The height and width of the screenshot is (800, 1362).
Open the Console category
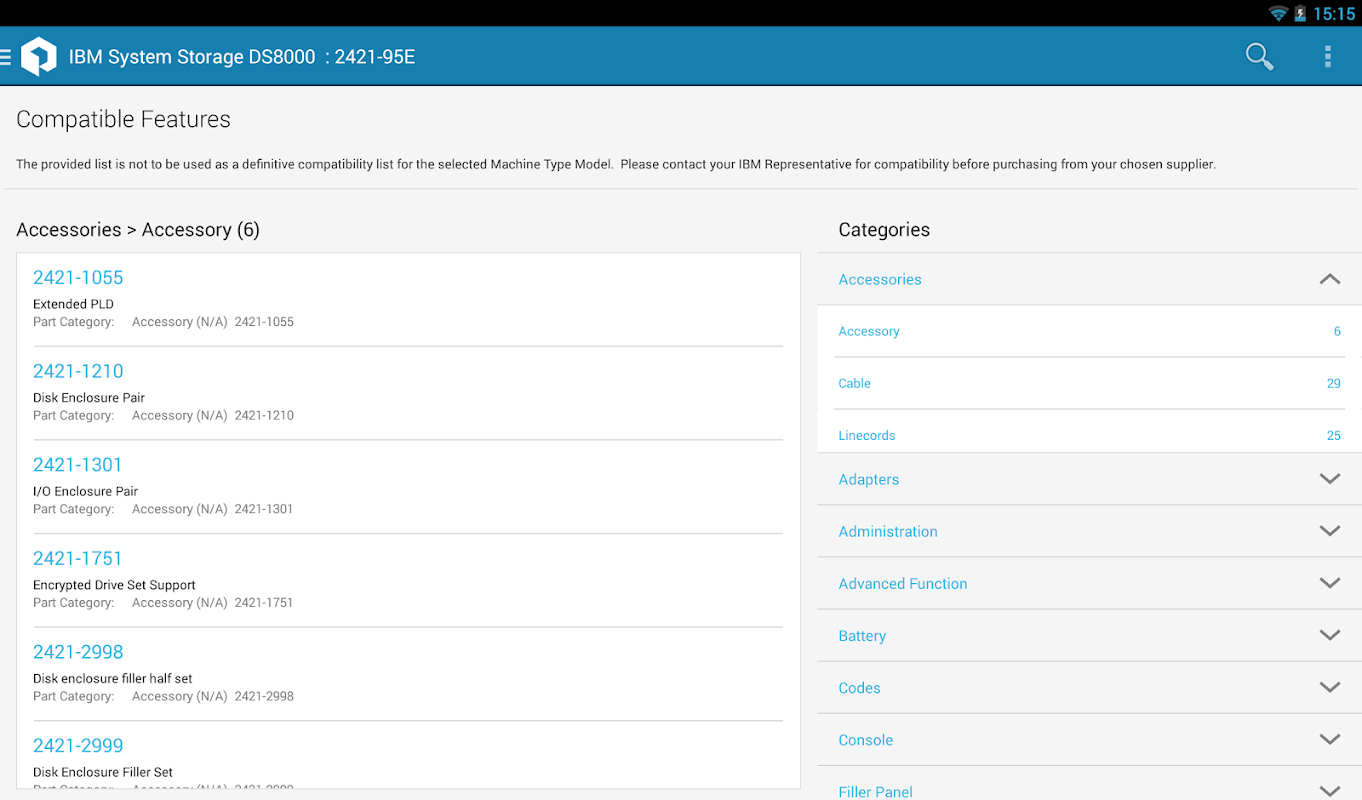(x=1089, y=740)
